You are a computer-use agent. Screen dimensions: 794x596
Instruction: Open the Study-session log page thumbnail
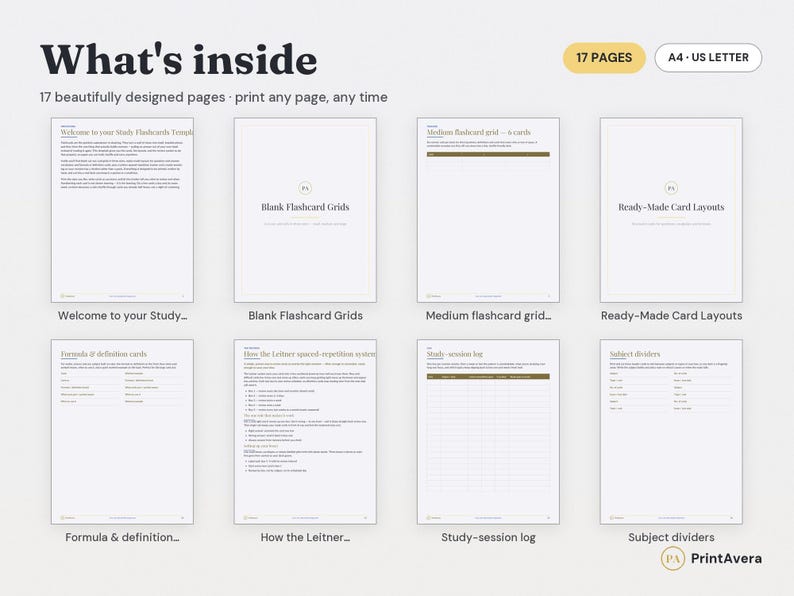pyautogui.click(x=488, y=432)
